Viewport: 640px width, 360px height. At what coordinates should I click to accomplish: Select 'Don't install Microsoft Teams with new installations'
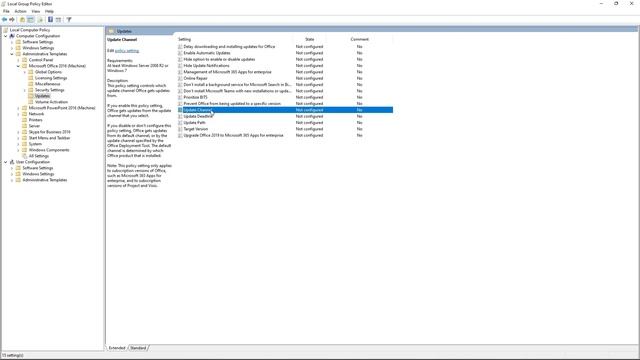[237, 91]
